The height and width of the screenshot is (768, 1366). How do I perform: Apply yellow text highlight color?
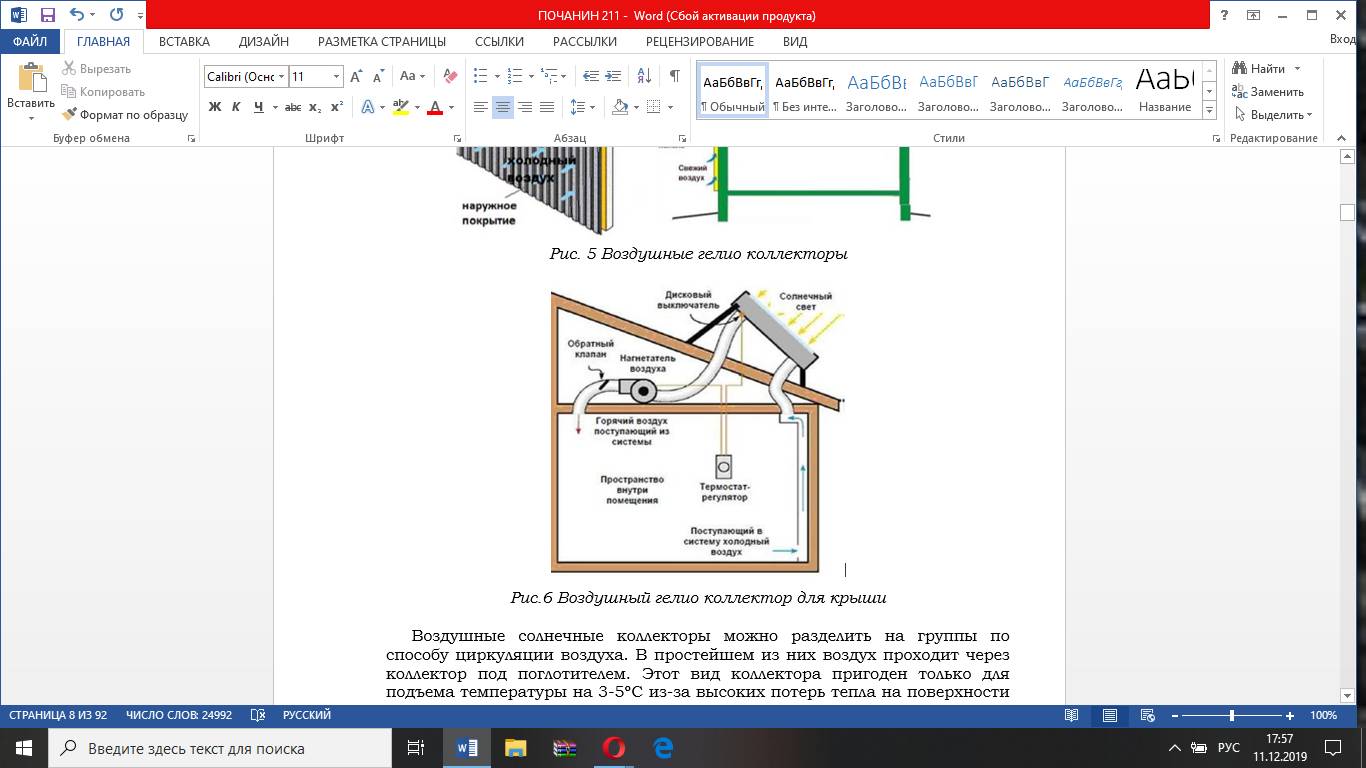tap(400, 107)
